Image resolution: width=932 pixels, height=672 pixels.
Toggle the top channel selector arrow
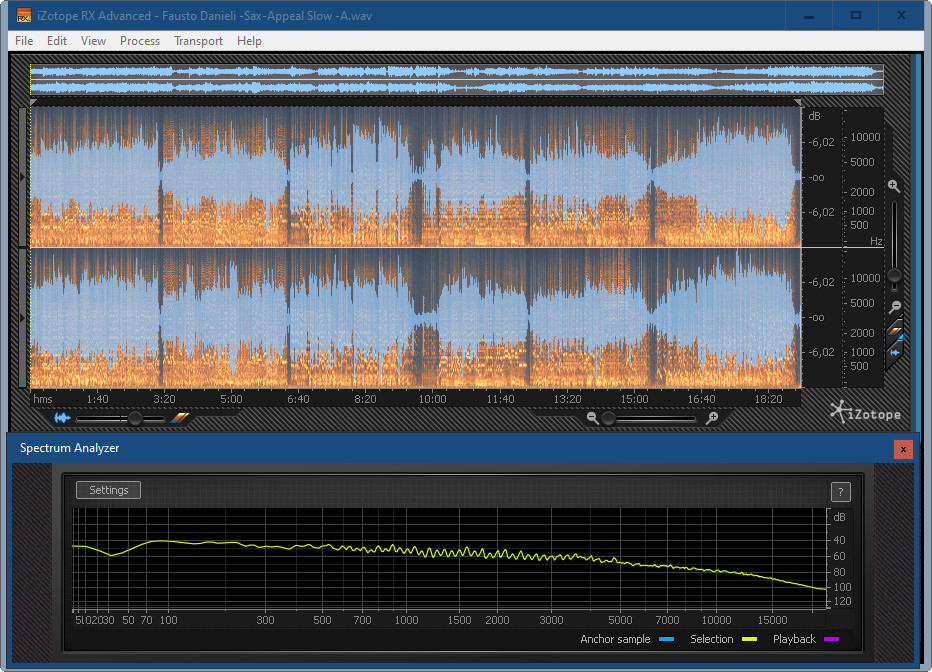click(x=23, y=177)
